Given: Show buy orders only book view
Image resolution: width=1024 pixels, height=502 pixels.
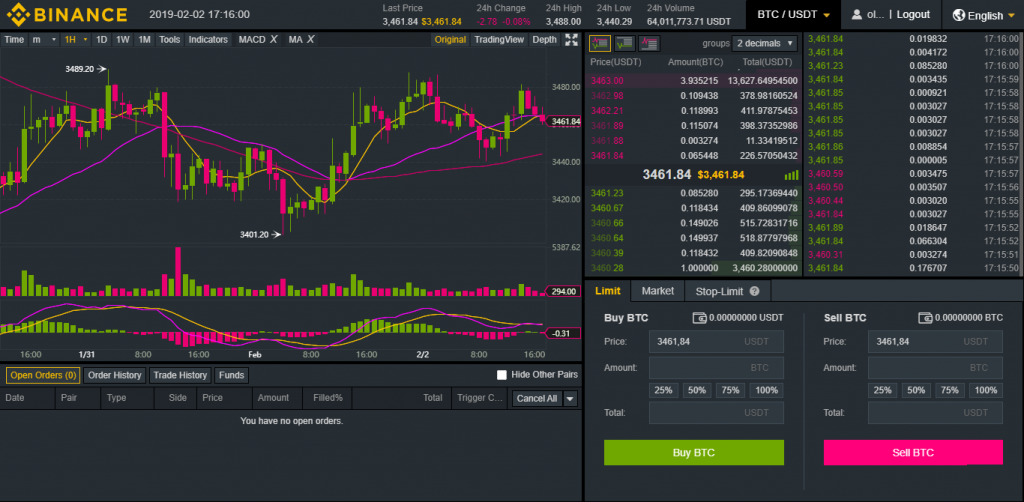Looking at the screenshot, I should [x=625, y=44].
